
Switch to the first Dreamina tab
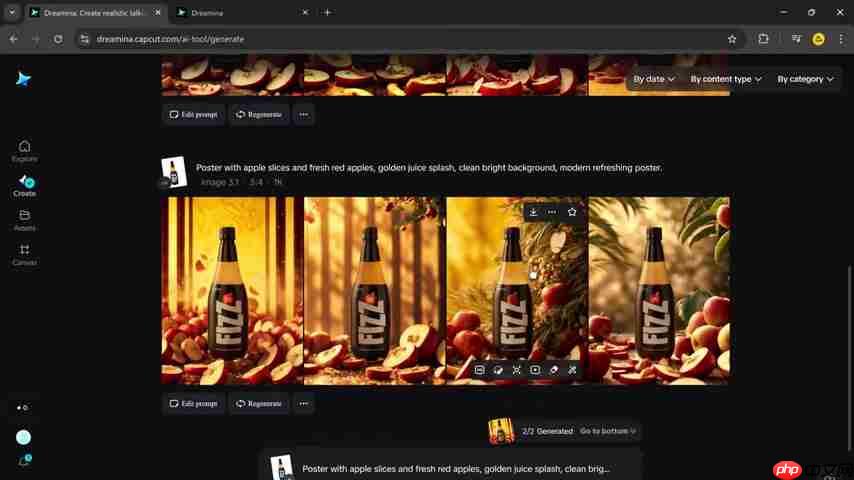pyautogui.click(x=94, y=13)
